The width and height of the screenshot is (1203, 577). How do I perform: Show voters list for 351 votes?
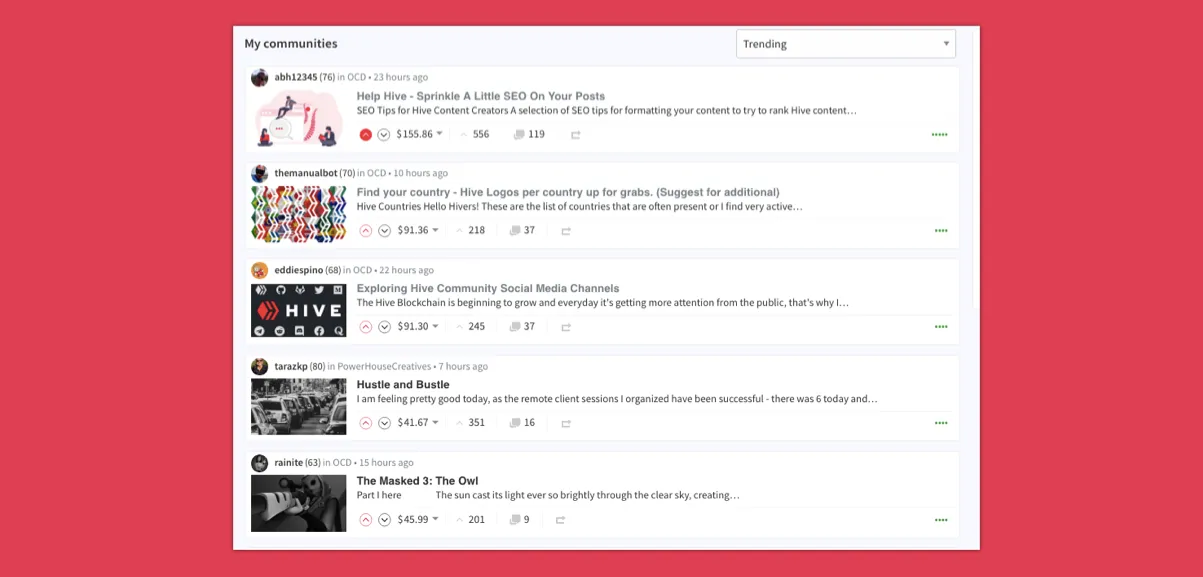471,422
